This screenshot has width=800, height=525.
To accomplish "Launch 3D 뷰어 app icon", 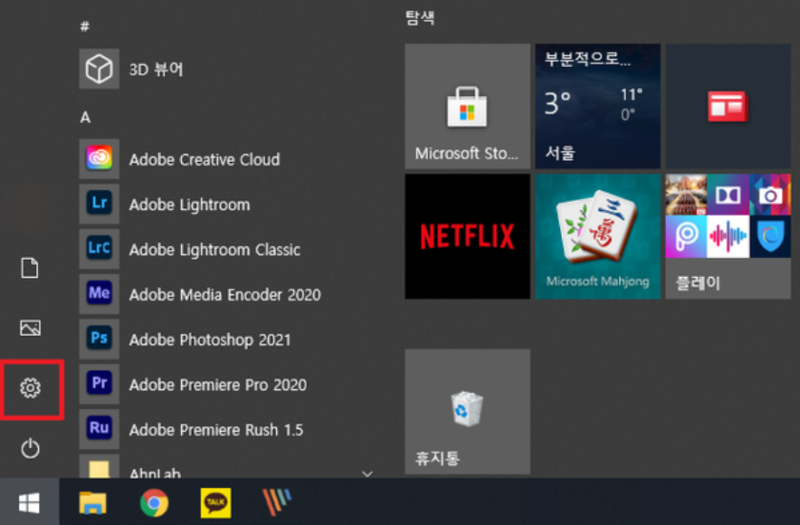I will pyautogui.click(x=99, y=69).
